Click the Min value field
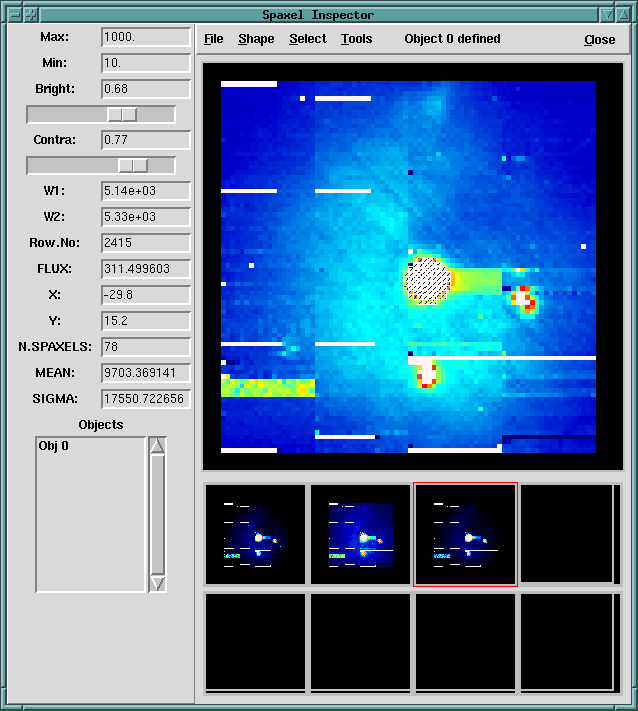638x711 pixels. point(146,63)
